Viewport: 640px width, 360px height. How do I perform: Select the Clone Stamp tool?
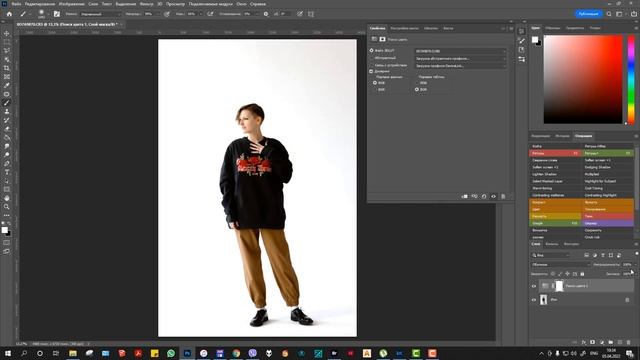(7, 111)
